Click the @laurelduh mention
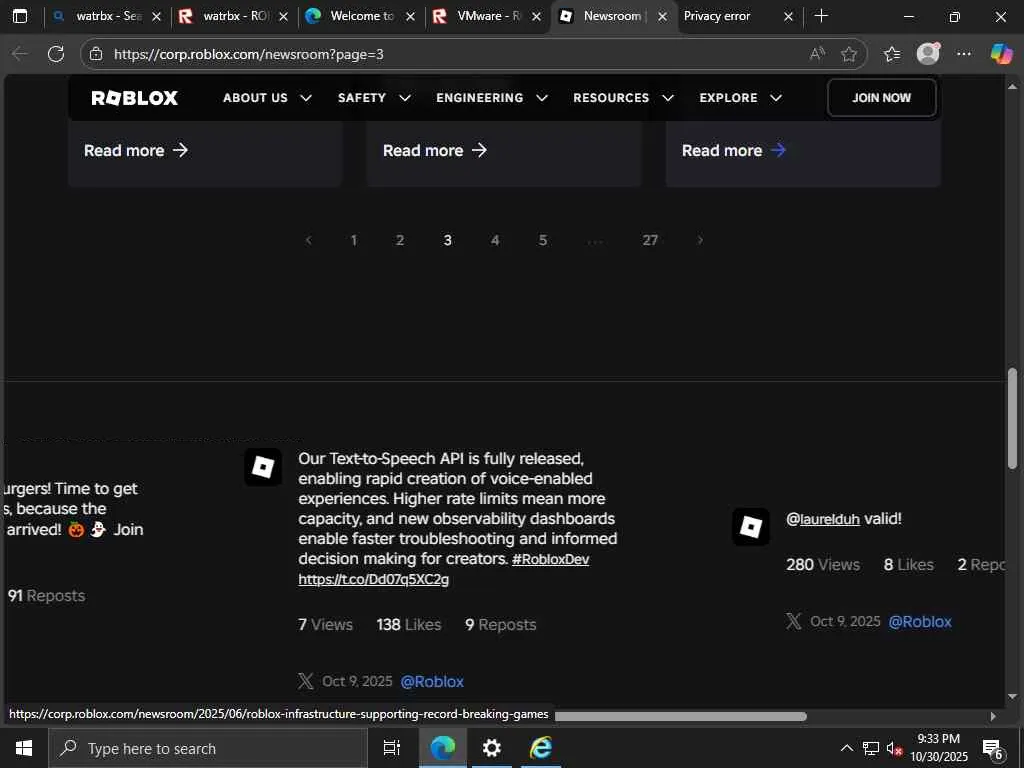Viewport: 1024px width, 768px height. point(823,519)
